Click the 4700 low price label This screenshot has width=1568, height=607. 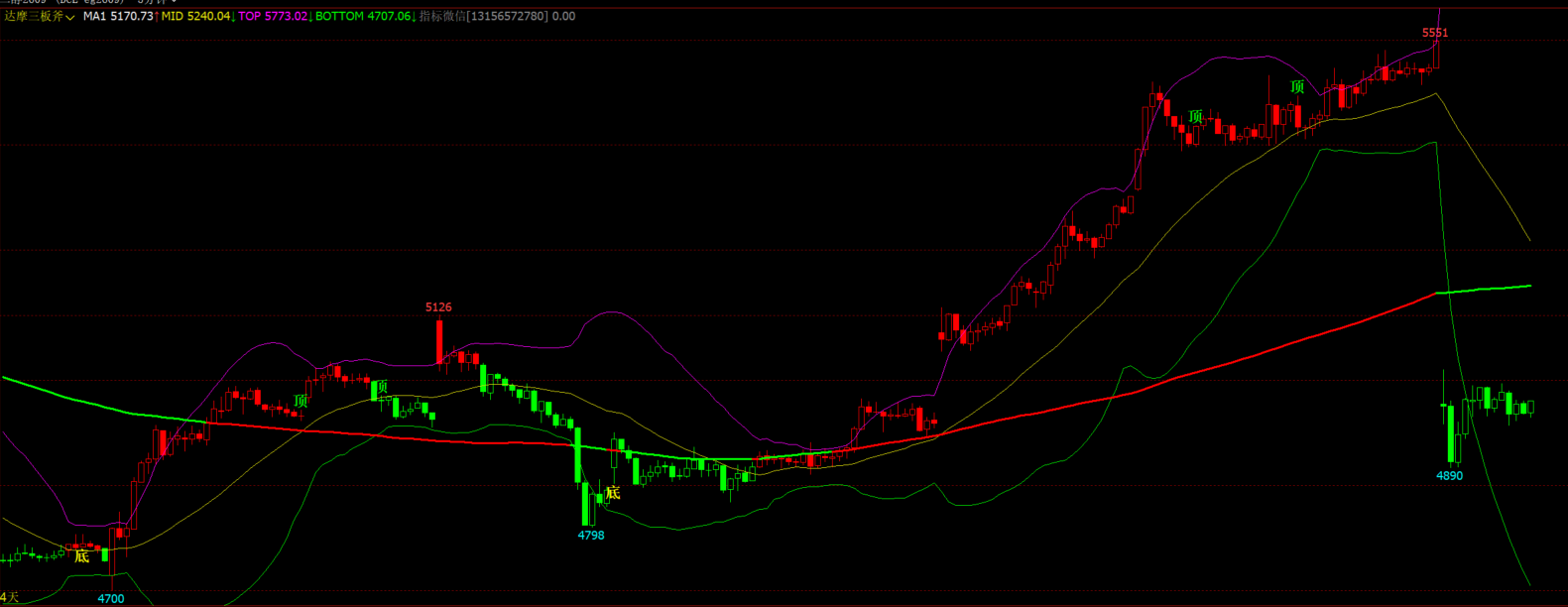[111, 599]
